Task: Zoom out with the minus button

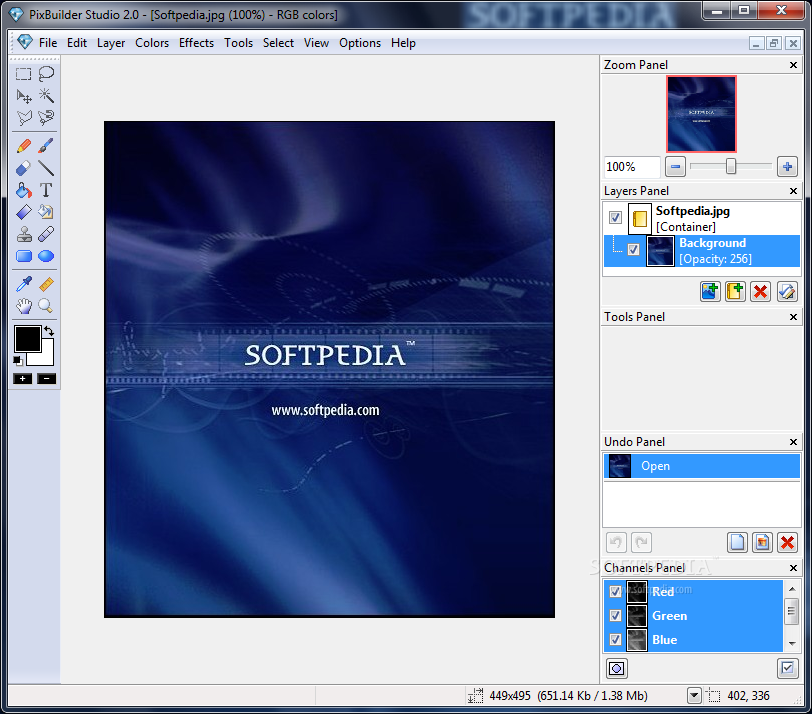Action: click(x=675, y=167)
